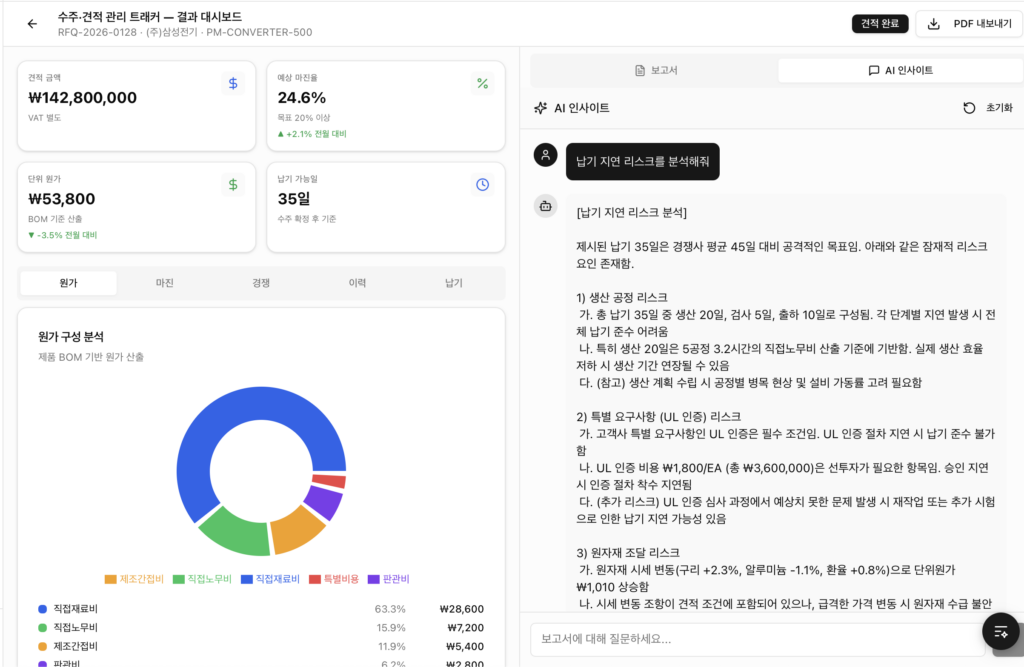The image size is (1024, 667).
Task: Click the back arrow icon
Action: tap(32, 24)
